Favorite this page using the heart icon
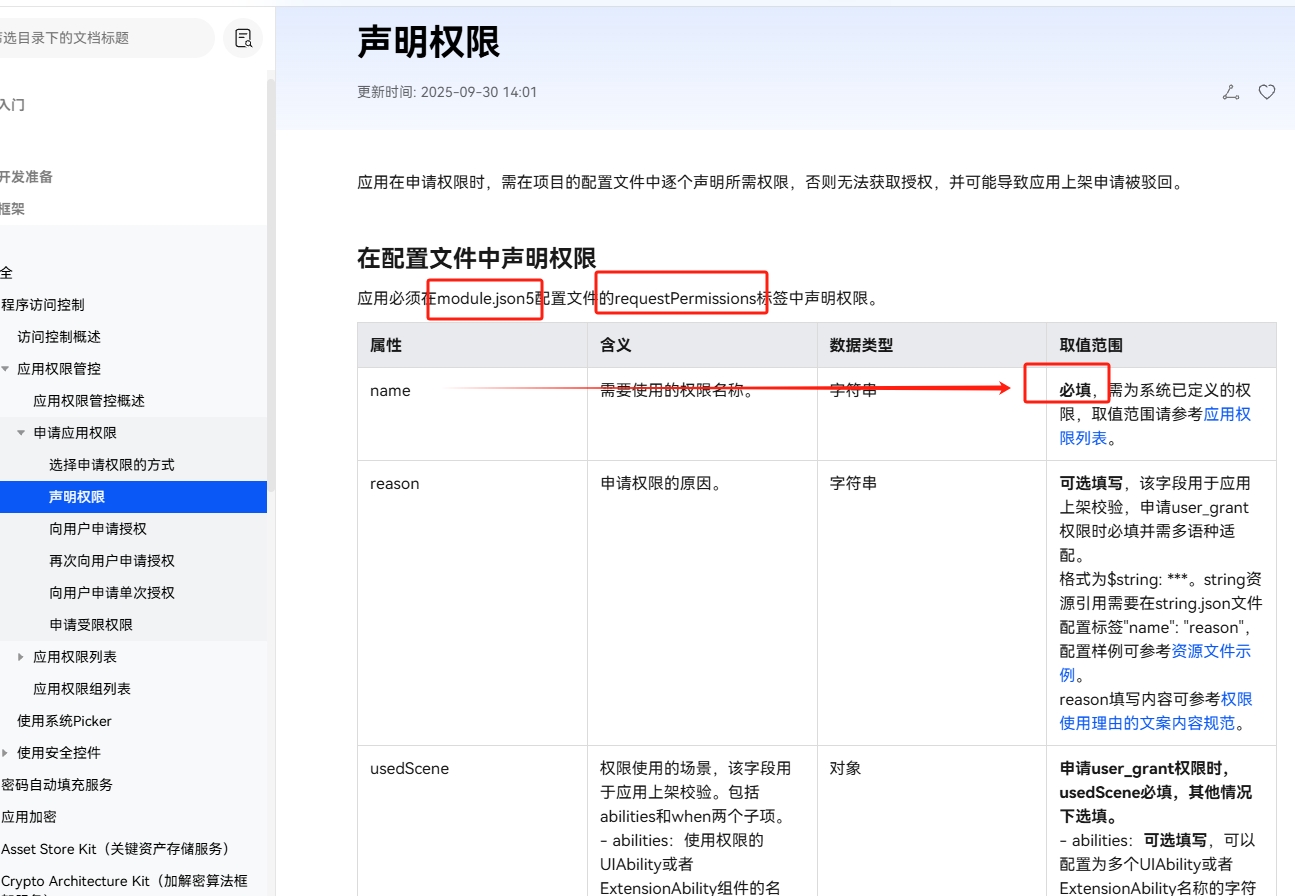 point(1266,91)
